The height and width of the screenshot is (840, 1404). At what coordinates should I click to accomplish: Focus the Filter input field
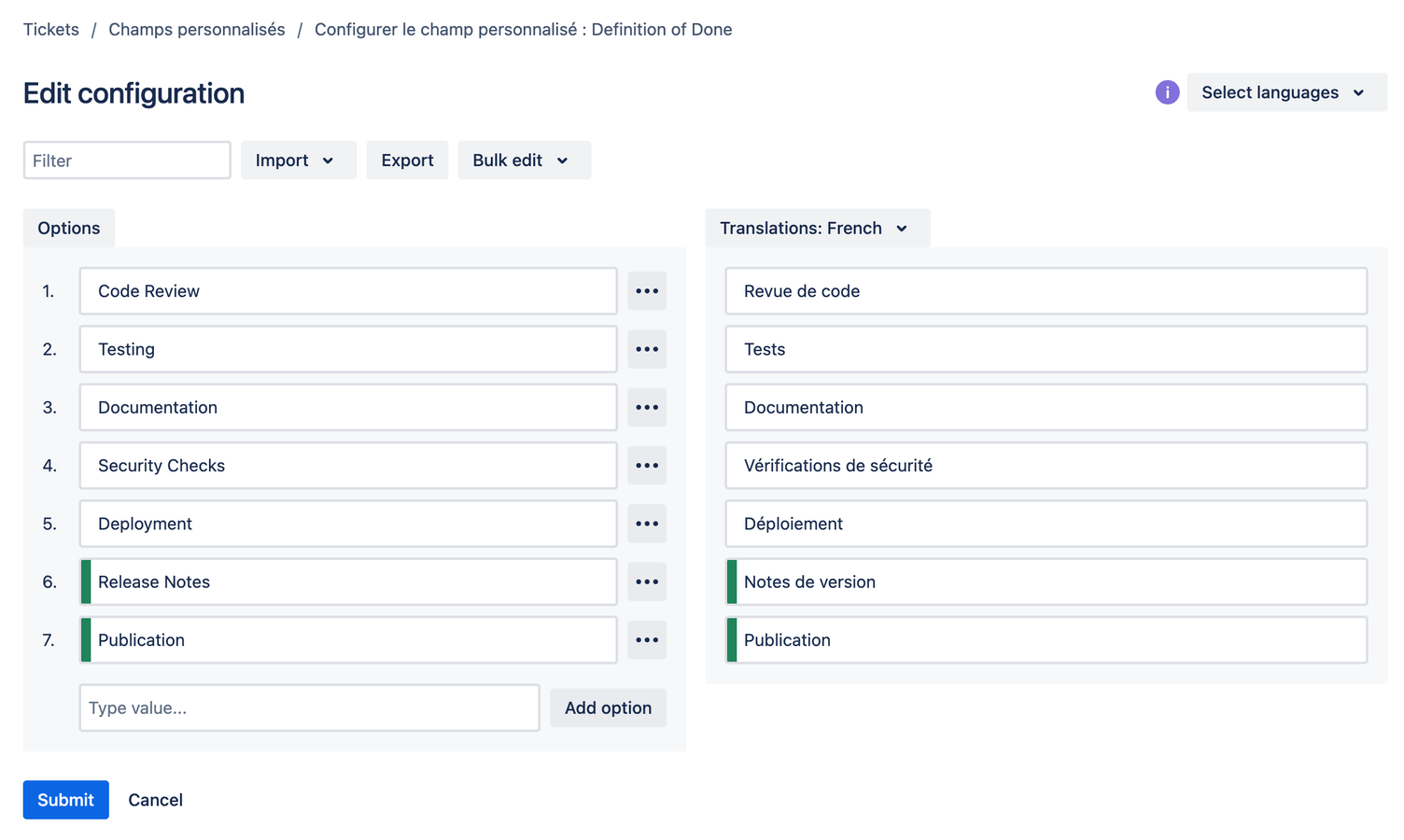127,161
